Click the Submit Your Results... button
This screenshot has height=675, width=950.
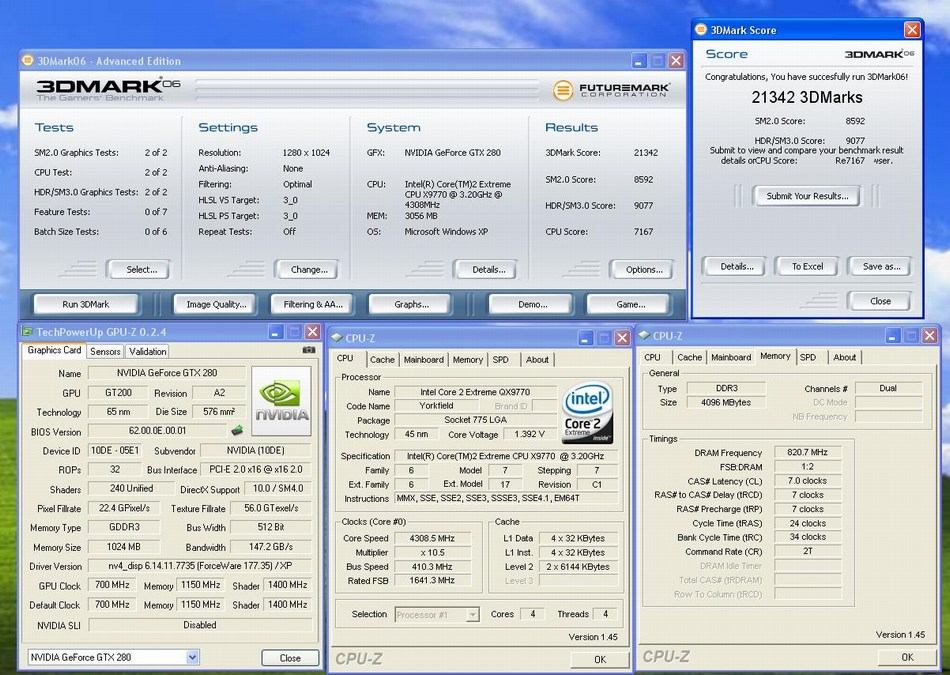807,196
